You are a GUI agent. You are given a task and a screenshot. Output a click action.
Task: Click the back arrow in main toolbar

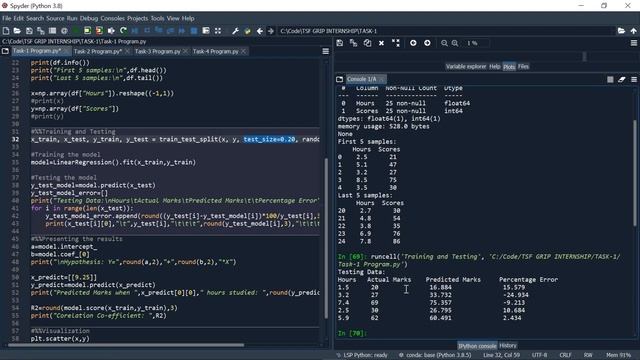click(260, 31)
